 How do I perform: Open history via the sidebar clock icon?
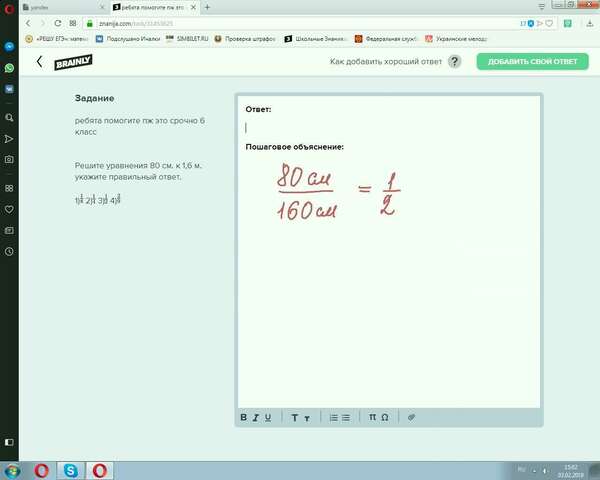point(9,251)
